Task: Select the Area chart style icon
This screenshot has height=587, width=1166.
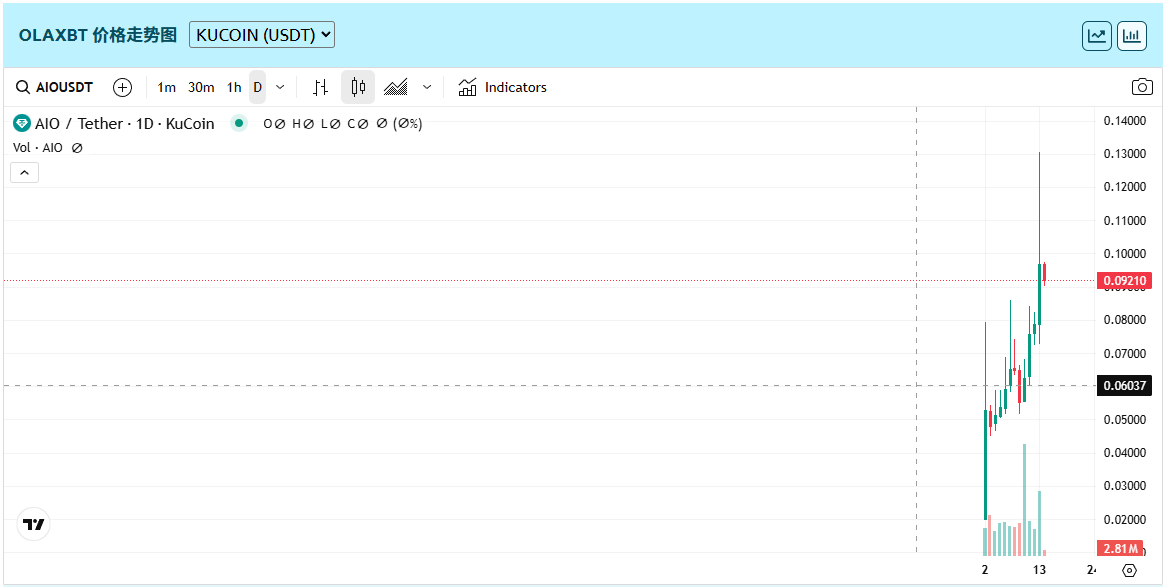Action: [x=396, y=87]
